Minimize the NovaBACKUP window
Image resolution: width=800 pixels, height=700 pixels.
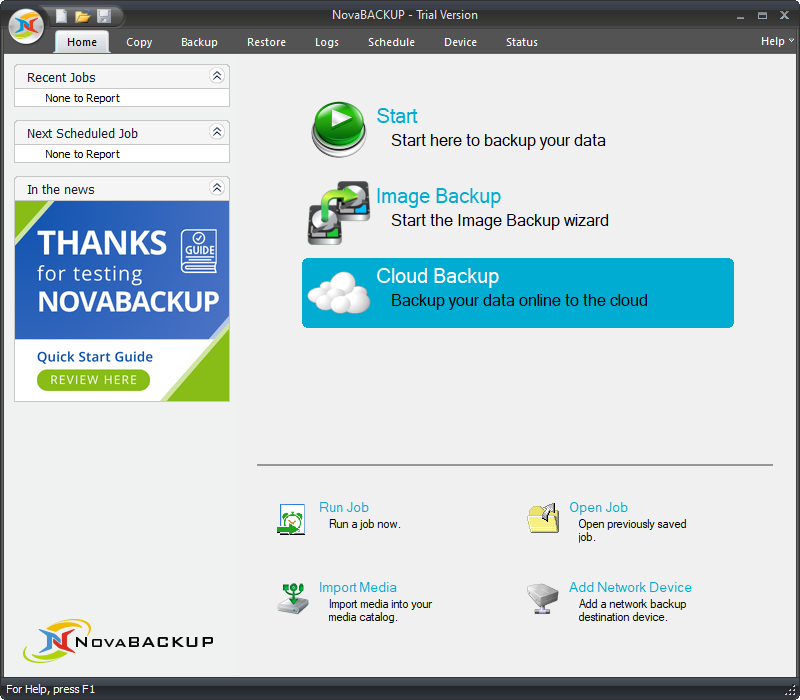(x=740, y=16)
